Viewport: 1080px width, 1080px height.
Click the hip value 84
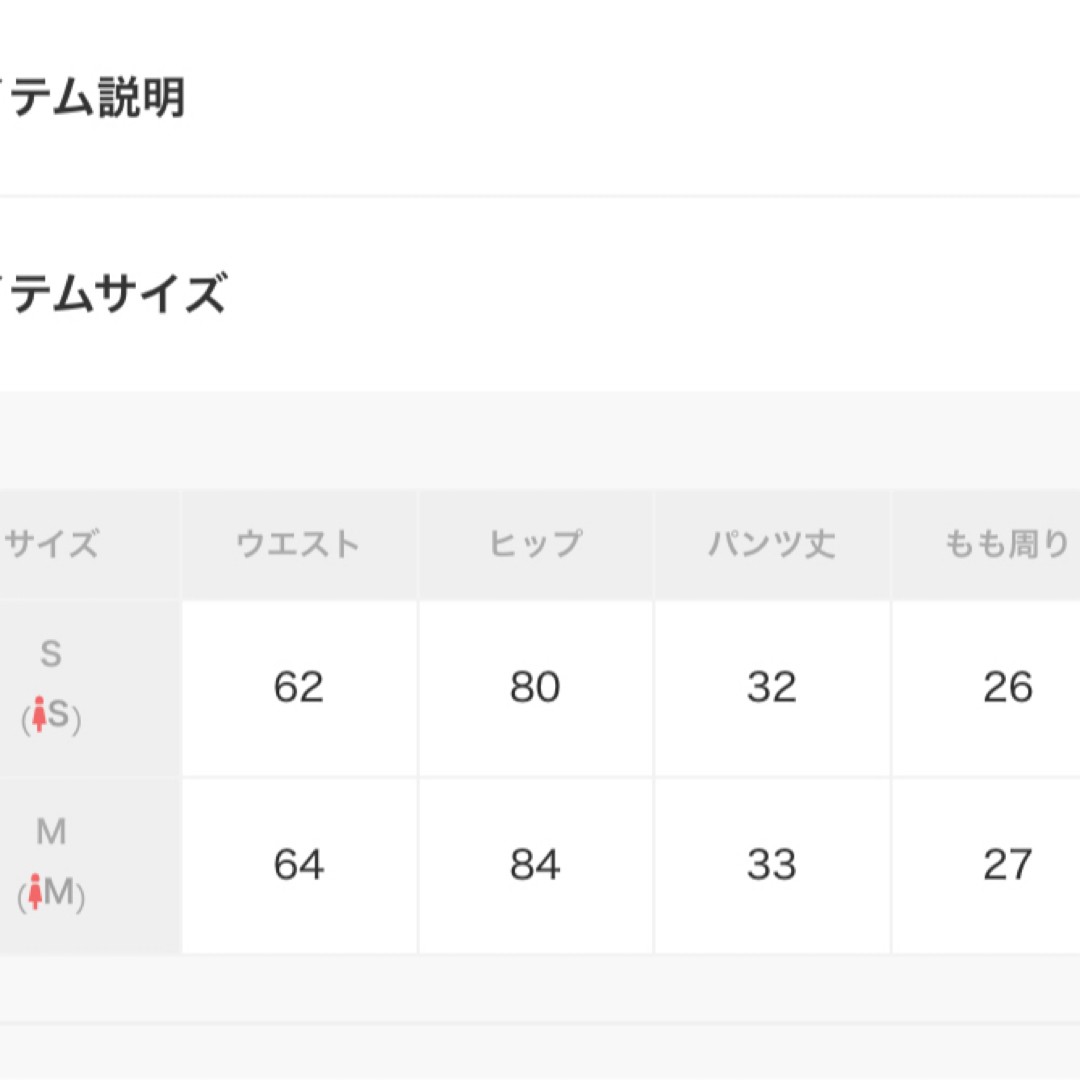pyautogui.click(x=535, y=864)
